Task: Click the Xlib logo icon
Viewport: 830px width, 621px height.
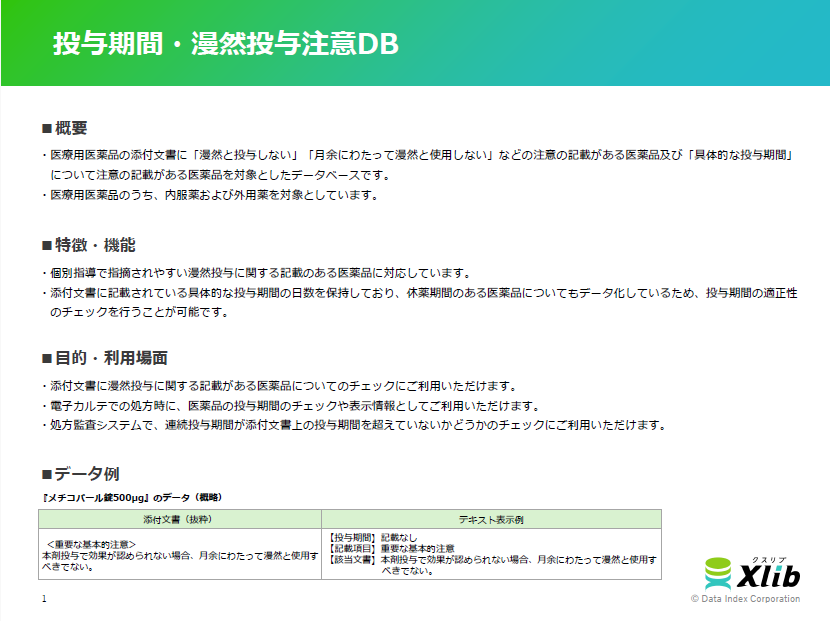Action: (x=752, y=574)
